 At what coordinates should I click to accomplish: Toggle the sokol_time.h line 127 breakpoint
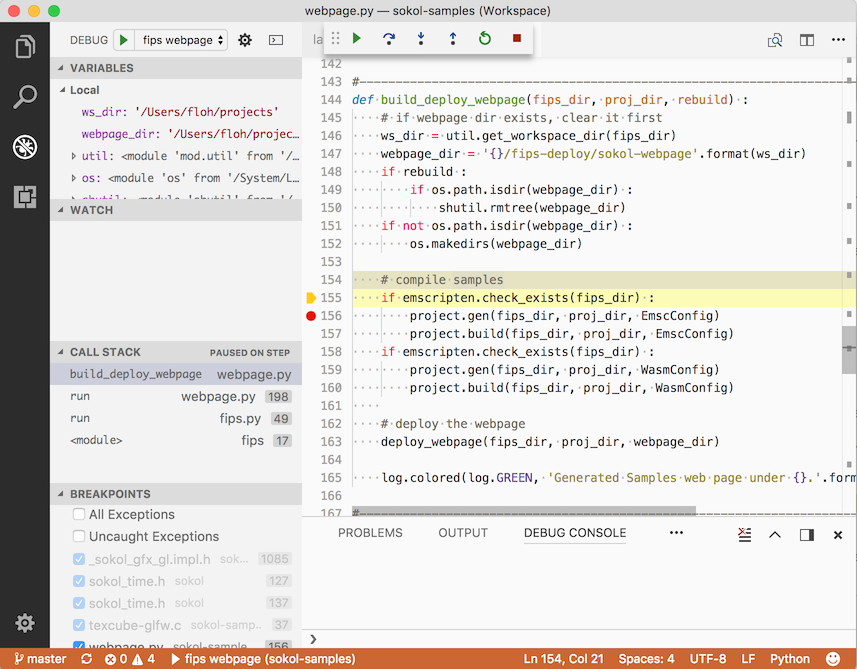pyautogui.click(x=79, y=580)
